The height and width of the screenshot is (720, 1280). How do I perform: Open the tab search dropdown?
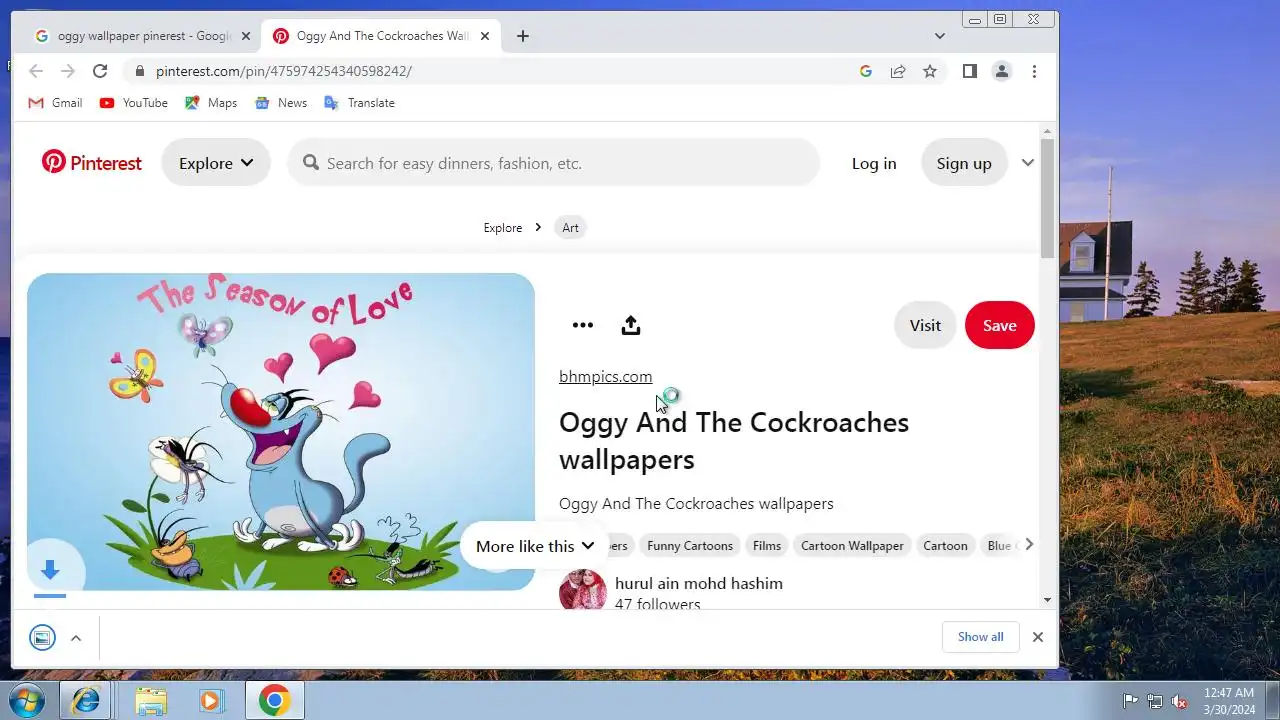939,36
